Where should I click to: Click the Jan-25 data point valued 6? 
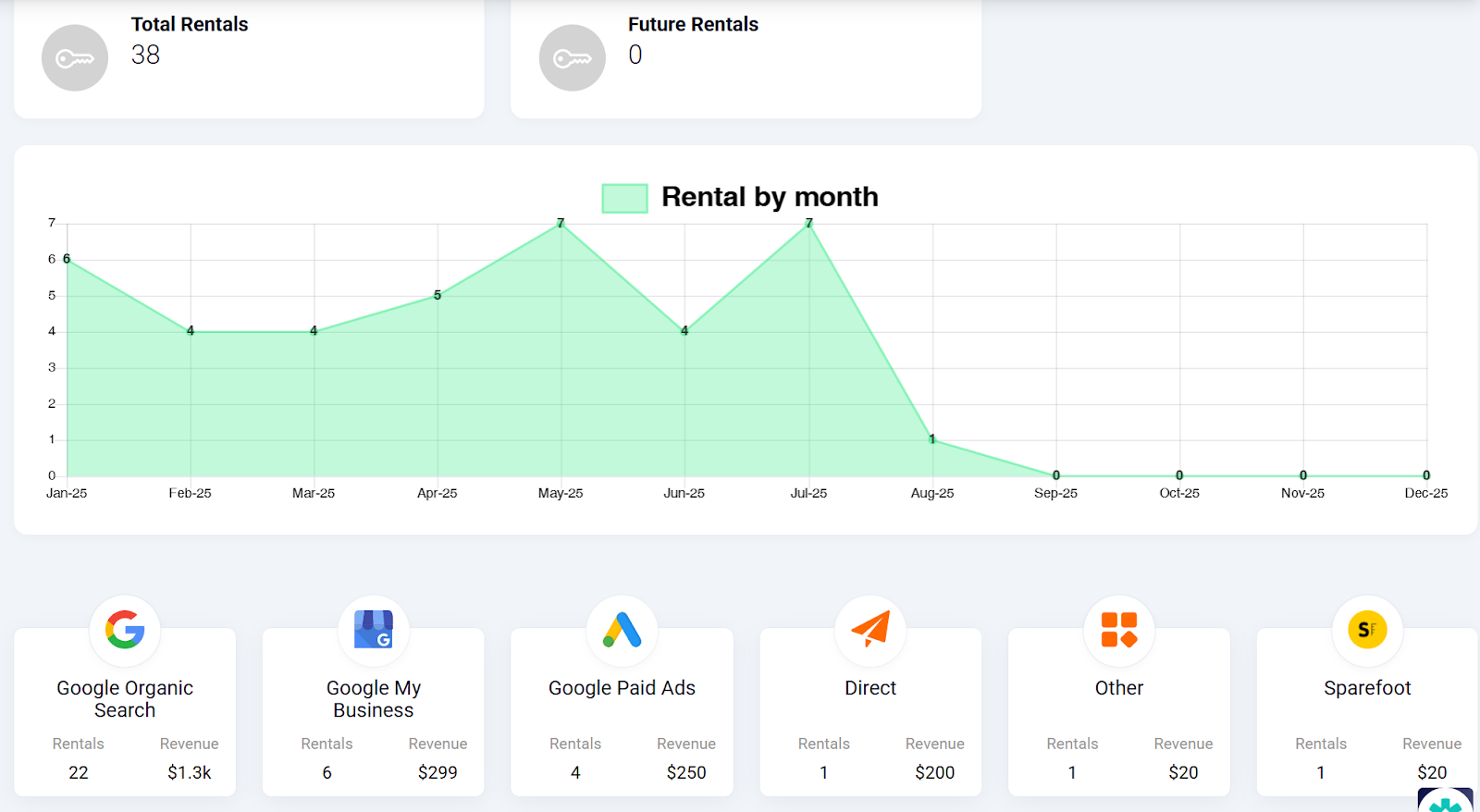point(67,260)
